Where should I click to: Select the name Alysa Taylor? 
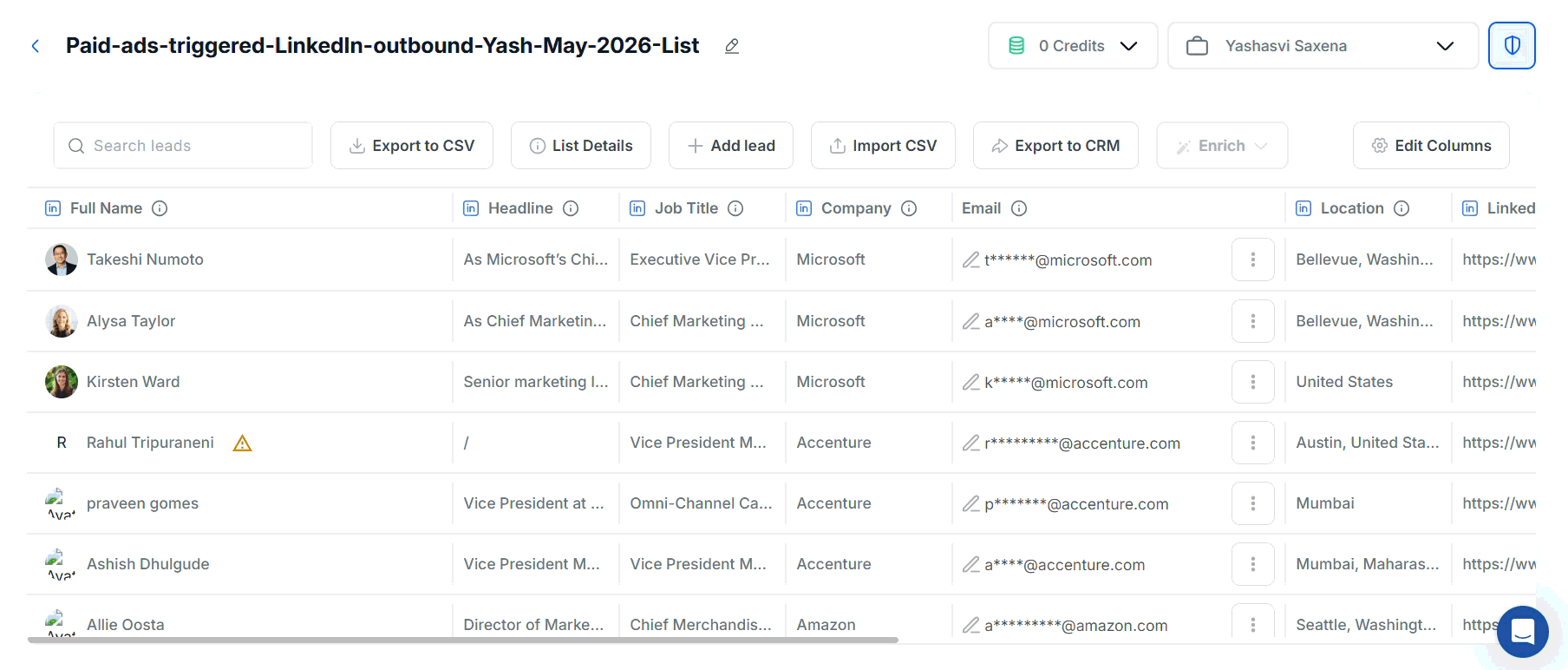click(131, 321)
